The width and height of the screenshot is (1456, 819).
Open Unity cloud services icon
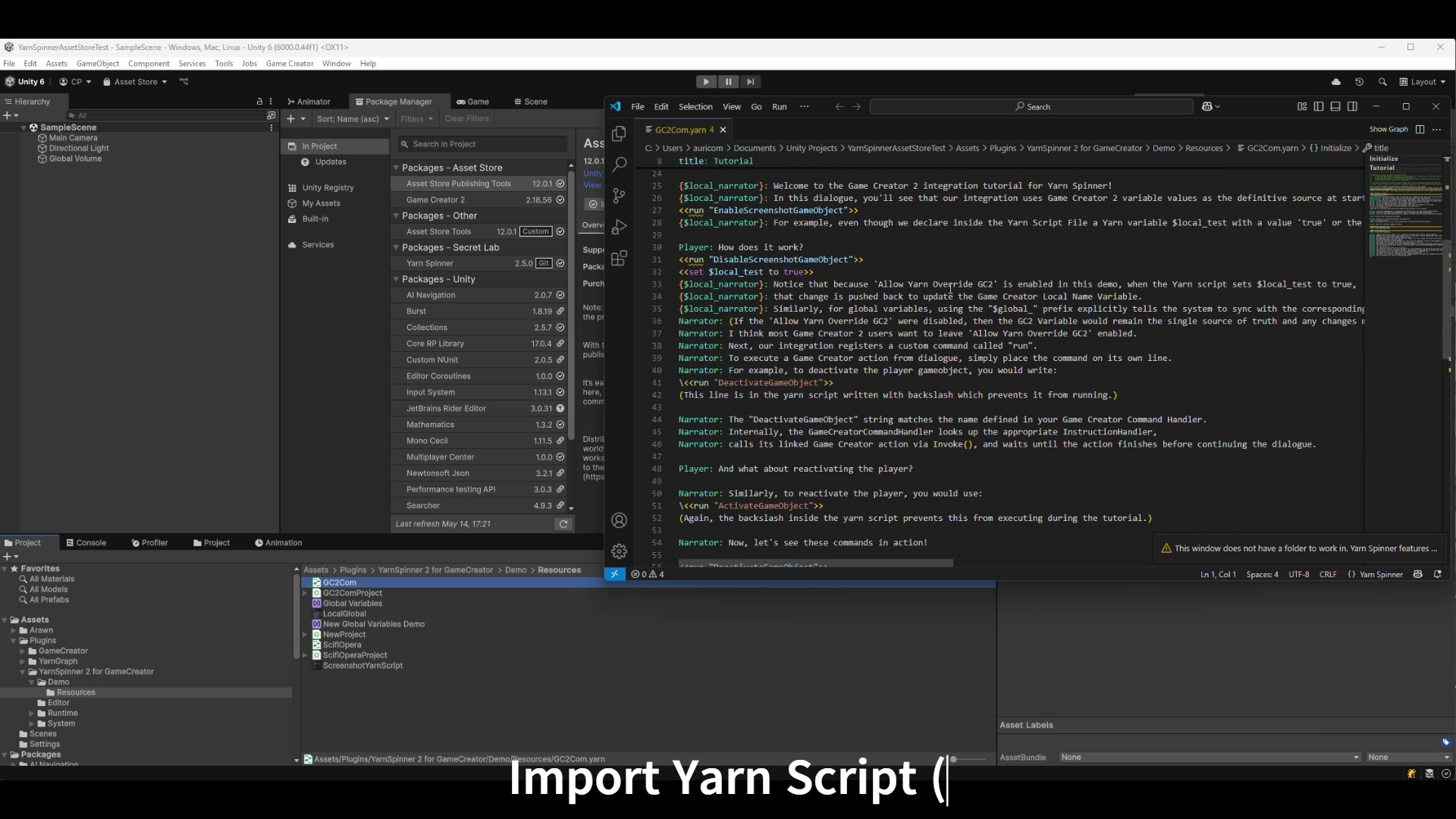point(1336,82)
